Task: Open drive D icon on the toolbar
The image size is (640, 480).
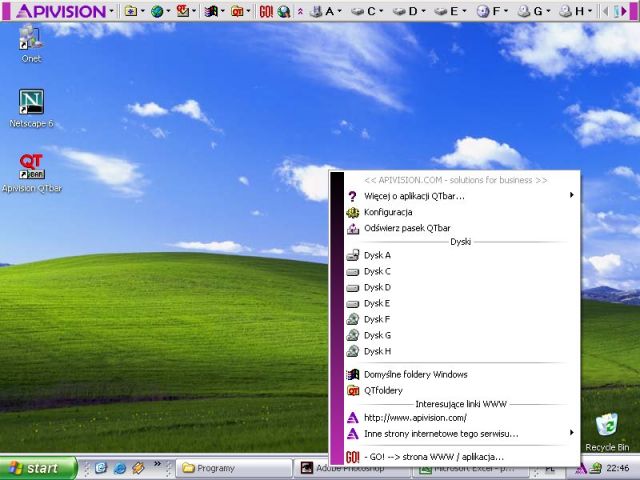Action: coord(399,11)
